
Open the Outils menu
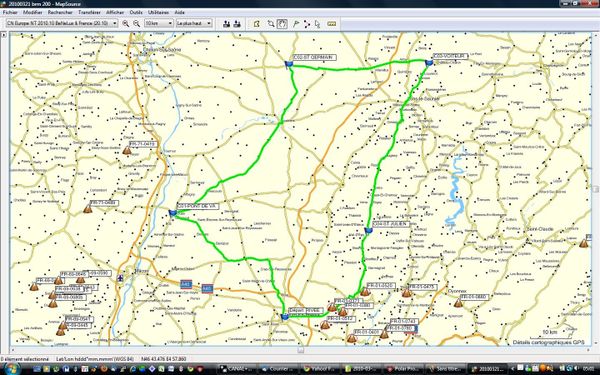click(136, 12)
